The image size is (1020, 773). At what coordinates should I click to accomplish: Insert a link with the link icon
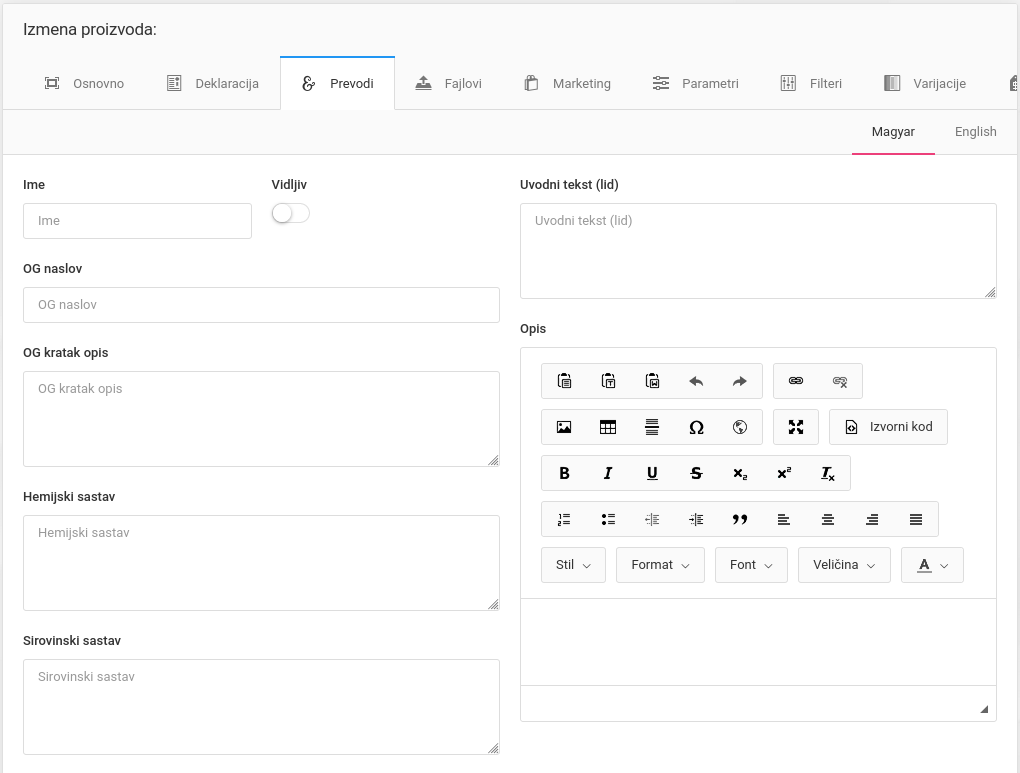[x=796, y=381]
